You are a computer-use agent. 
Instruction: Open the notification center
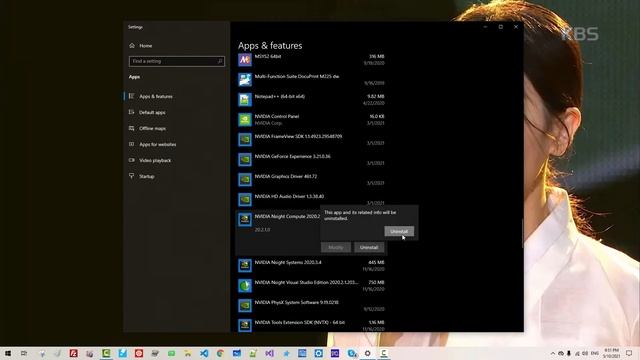click(x=629, y=353)
